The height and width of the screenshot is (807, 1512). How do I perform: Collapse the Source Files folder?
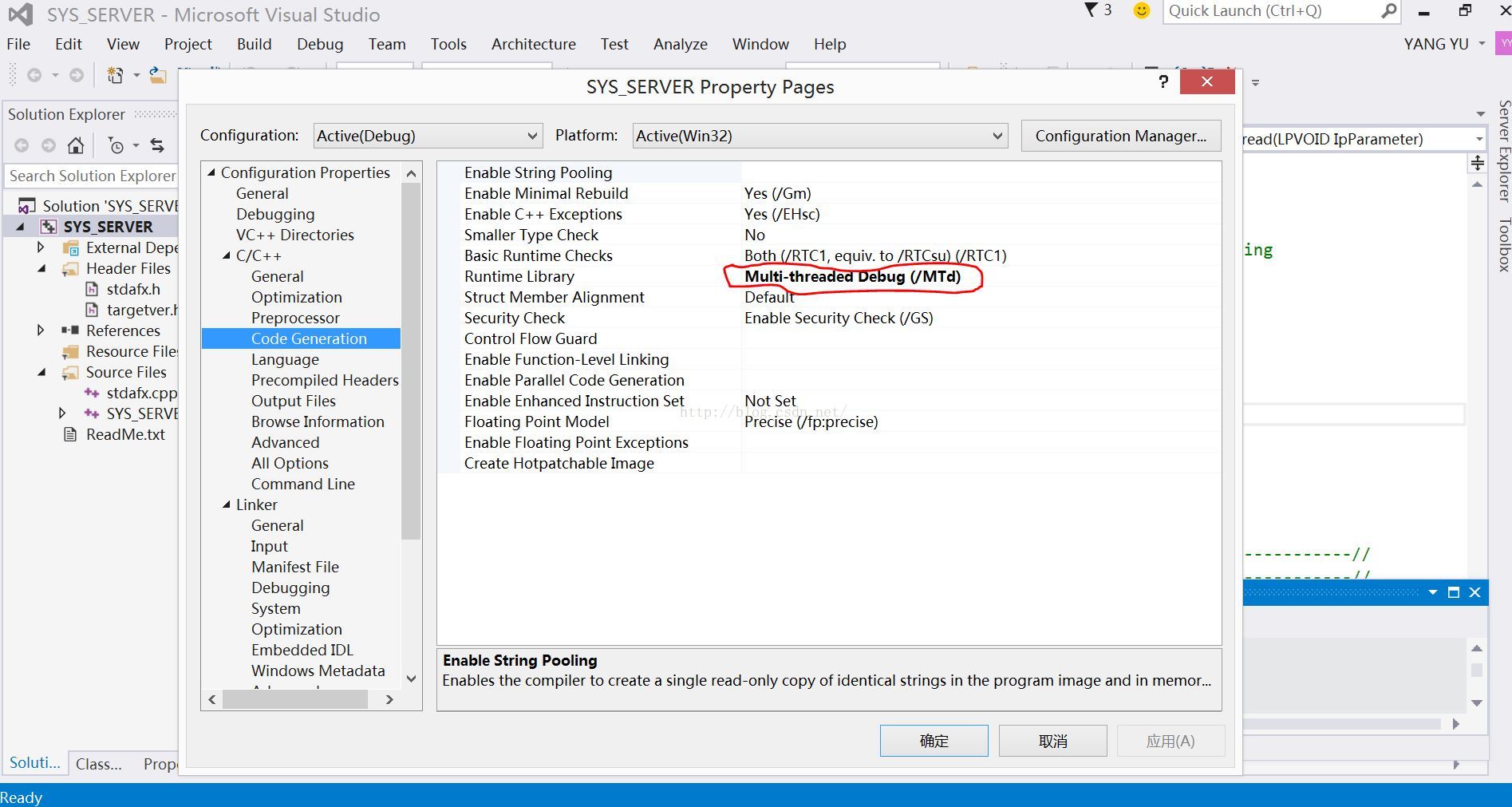click(41, 373)
